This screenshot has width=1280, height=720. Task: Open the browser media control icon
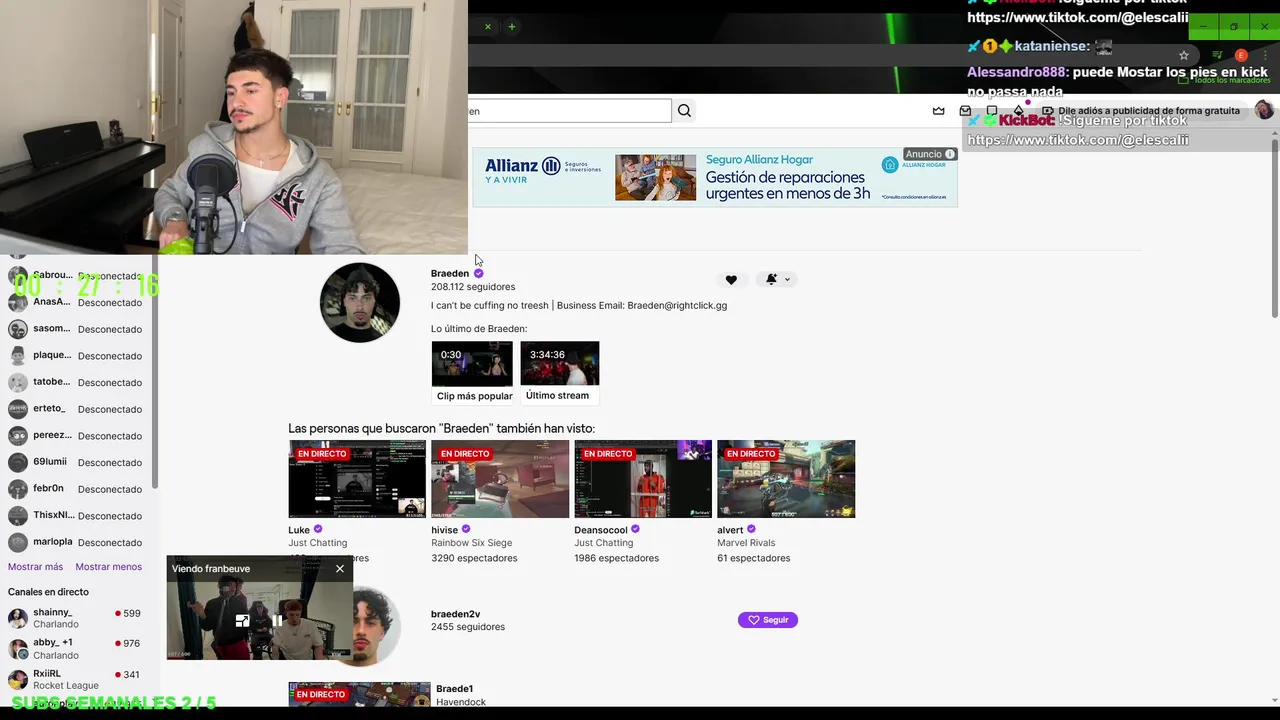pos(1217,55)
